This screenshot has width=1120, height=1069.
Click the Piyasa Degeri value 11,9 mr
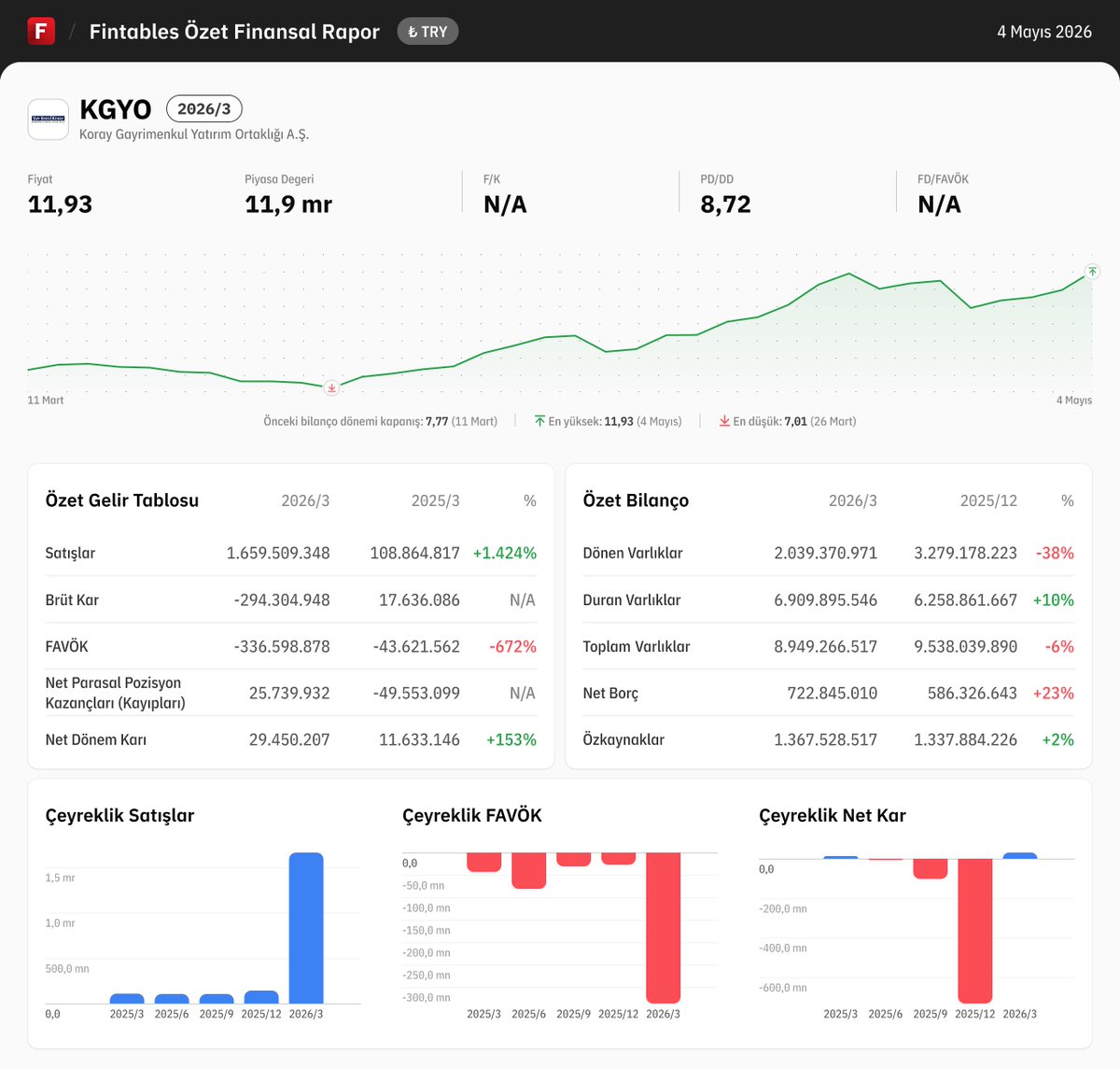(288, 204)
